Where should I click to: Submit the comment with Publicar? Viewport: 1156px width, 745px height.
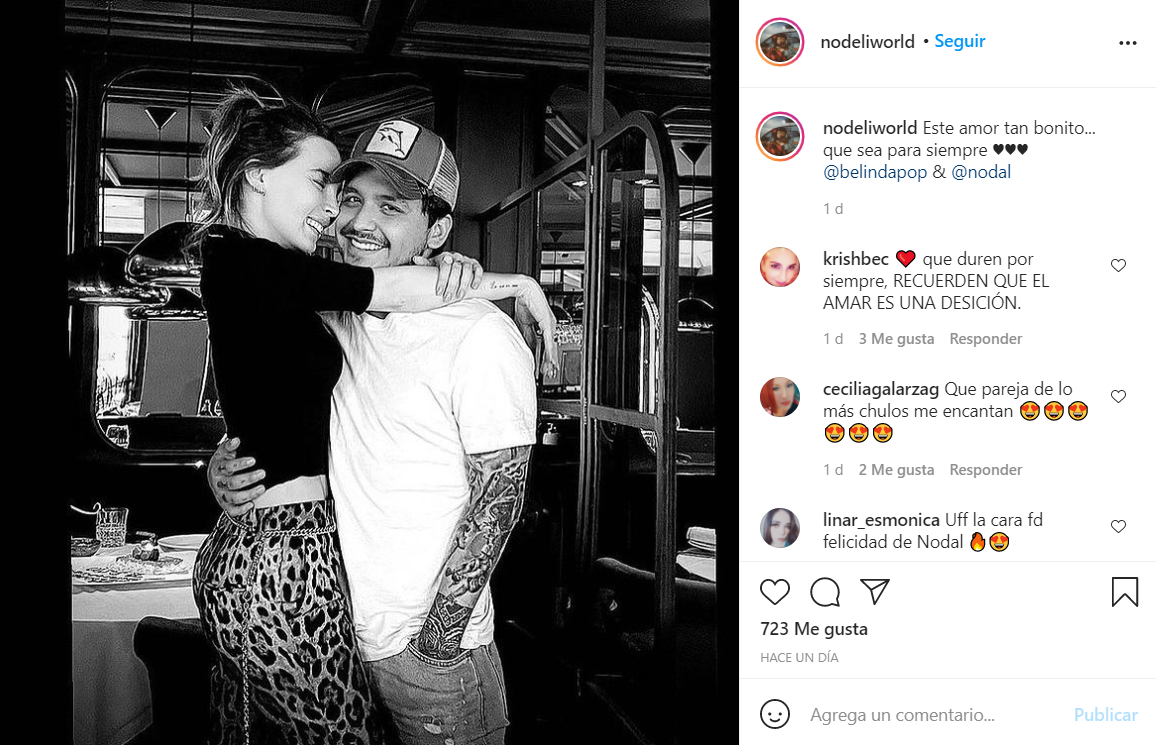tap(1105, 715)
